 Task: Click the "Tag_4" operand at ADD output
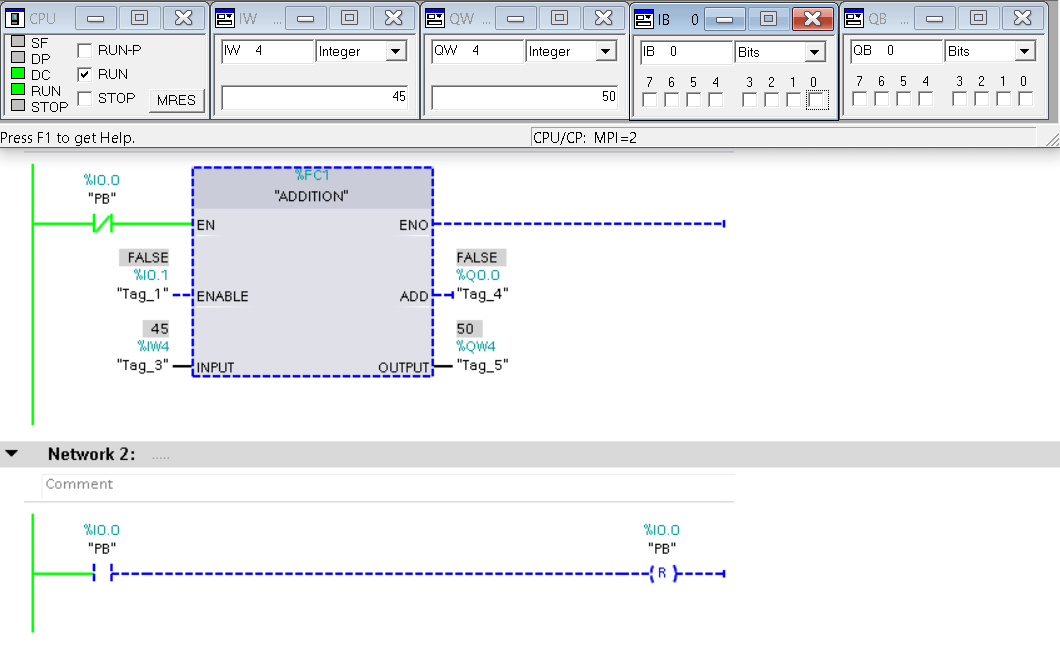[483, 294]
